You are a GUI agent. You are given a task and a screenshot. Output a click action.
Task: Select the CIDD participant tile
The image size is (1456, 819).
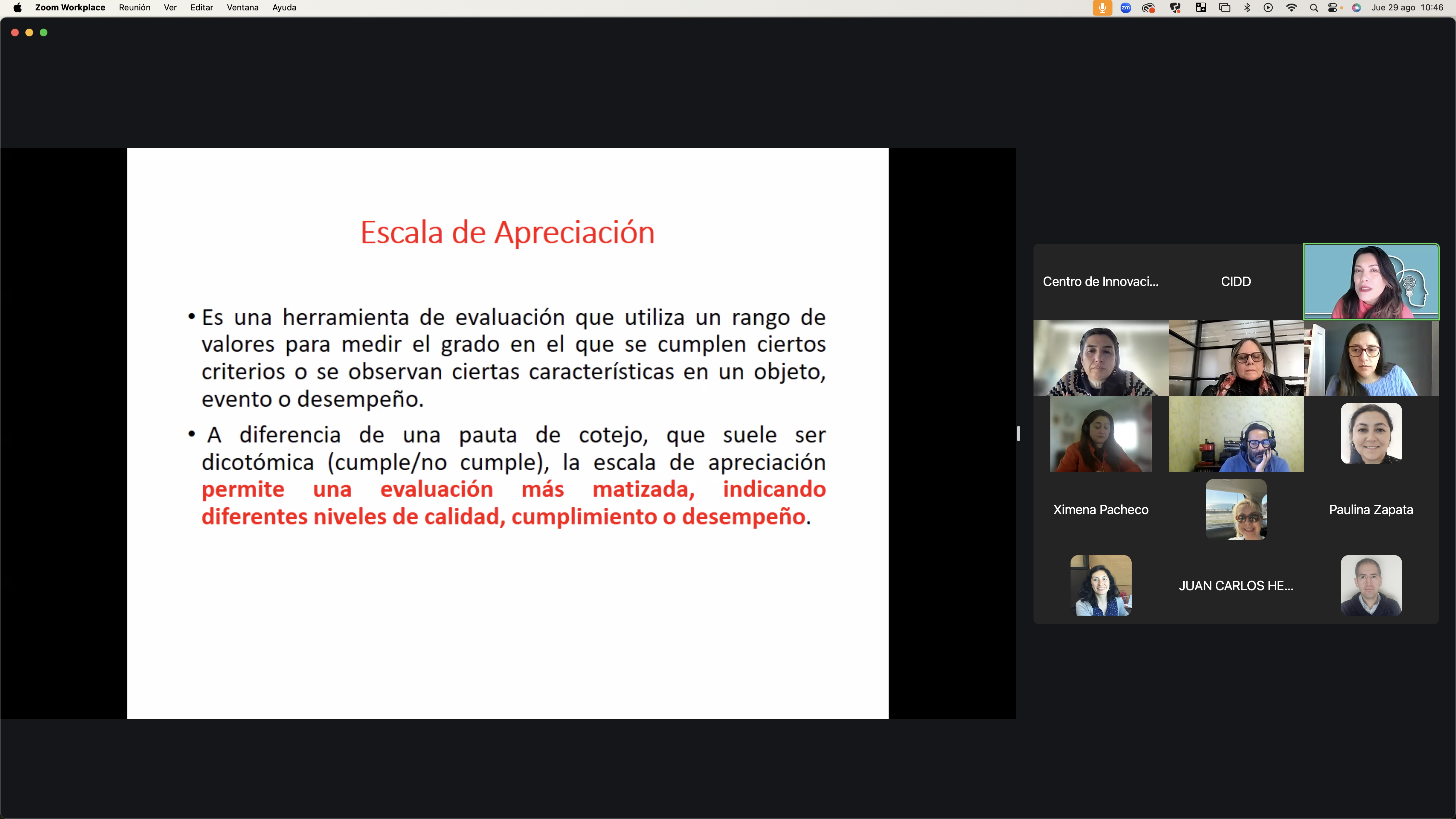[x=1236, y=281]
